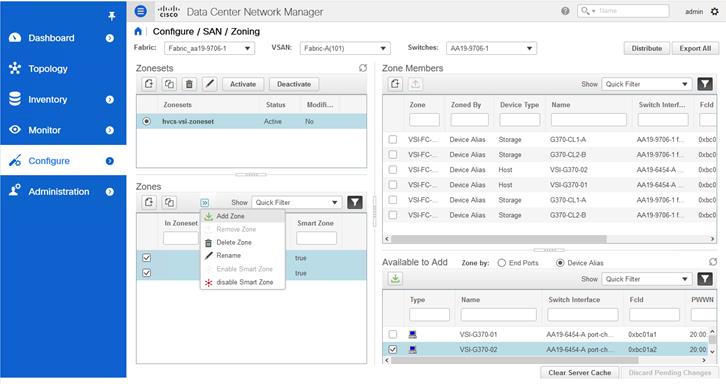Choose Rename from the menu

(243, 255)
